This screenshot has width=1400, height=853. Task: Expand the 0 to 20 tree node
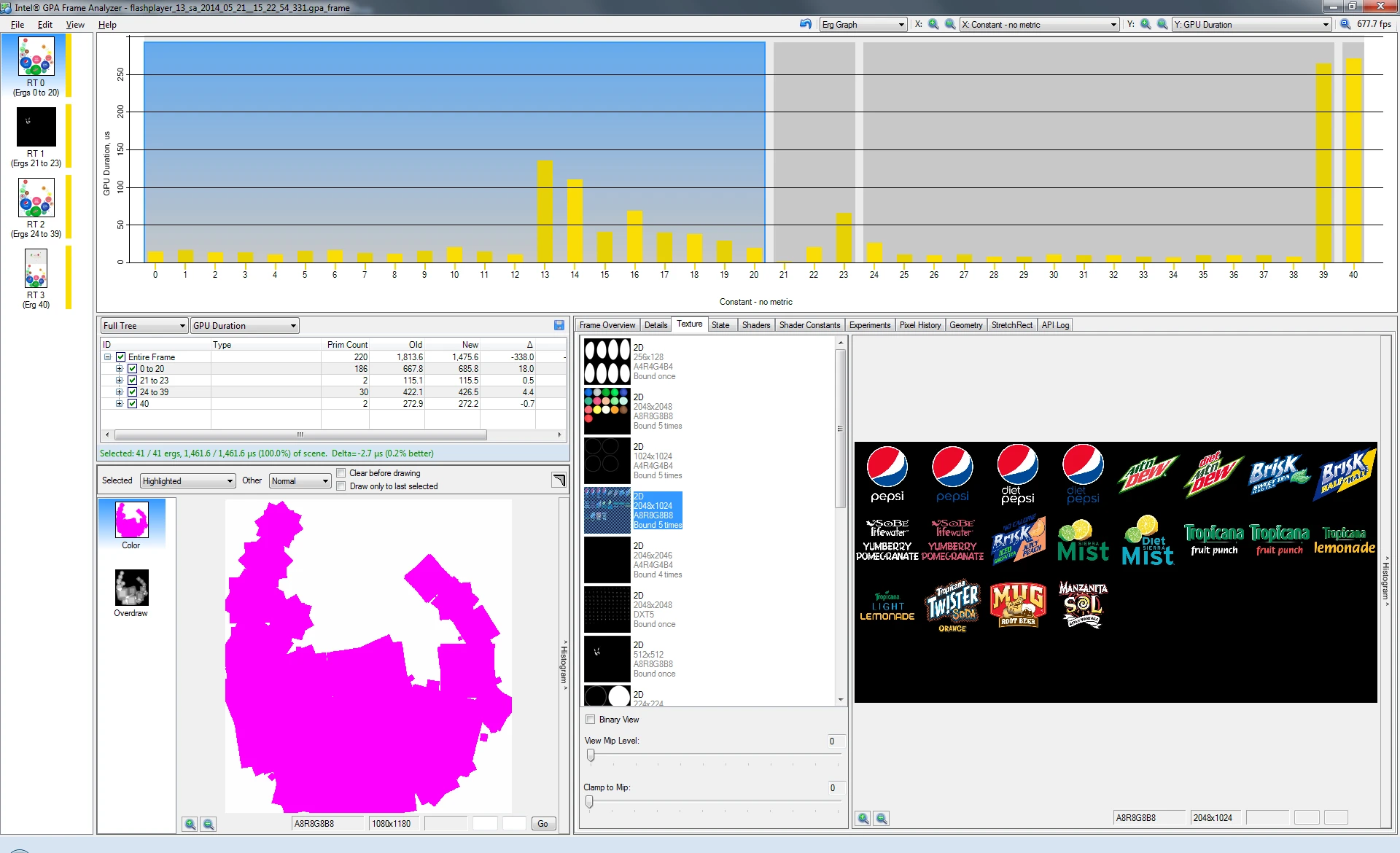tap(119, 369)
